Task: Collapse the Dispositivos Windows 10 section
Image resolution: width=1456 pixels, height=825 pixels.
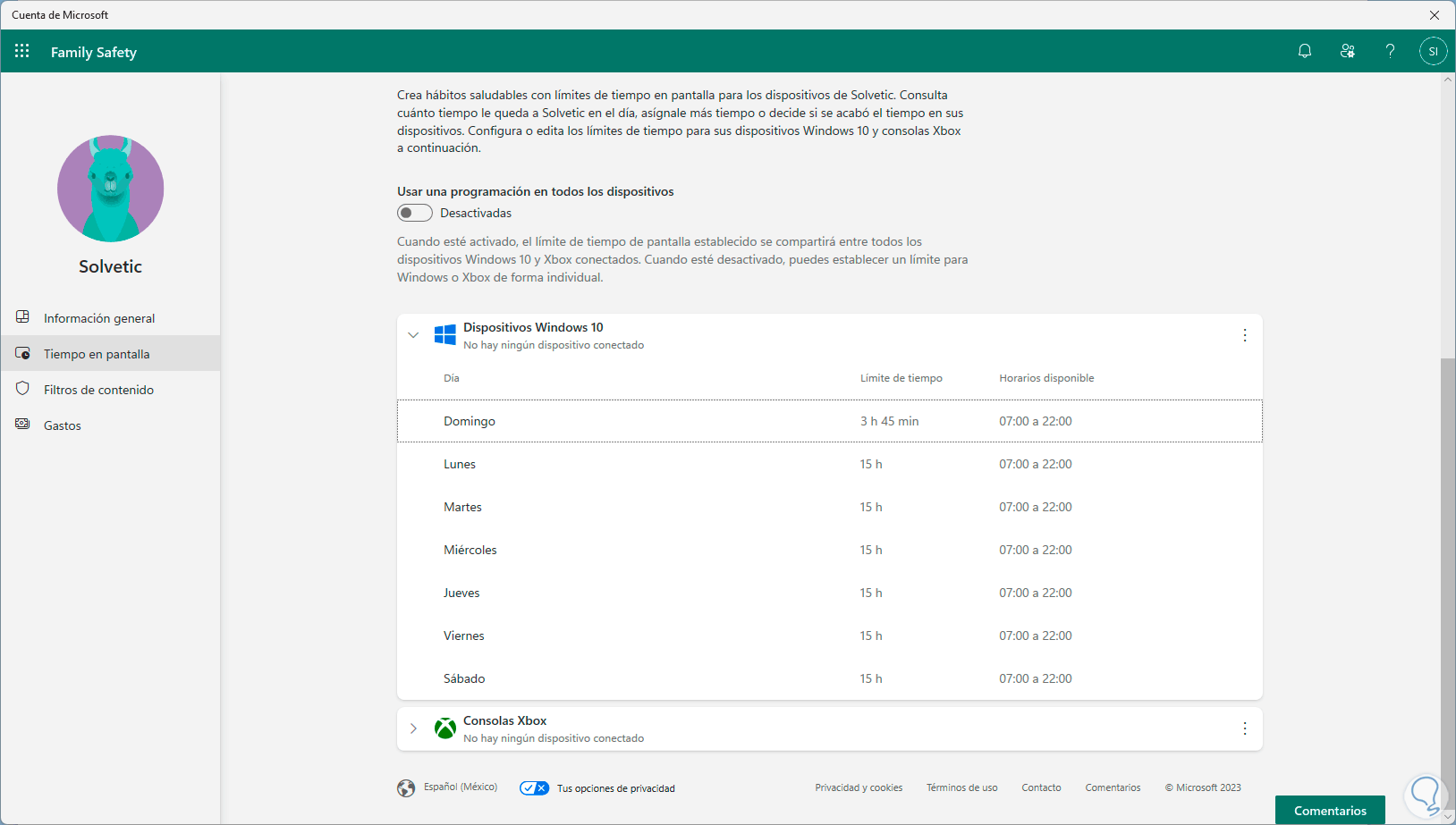Action: [x=413, y=335]
